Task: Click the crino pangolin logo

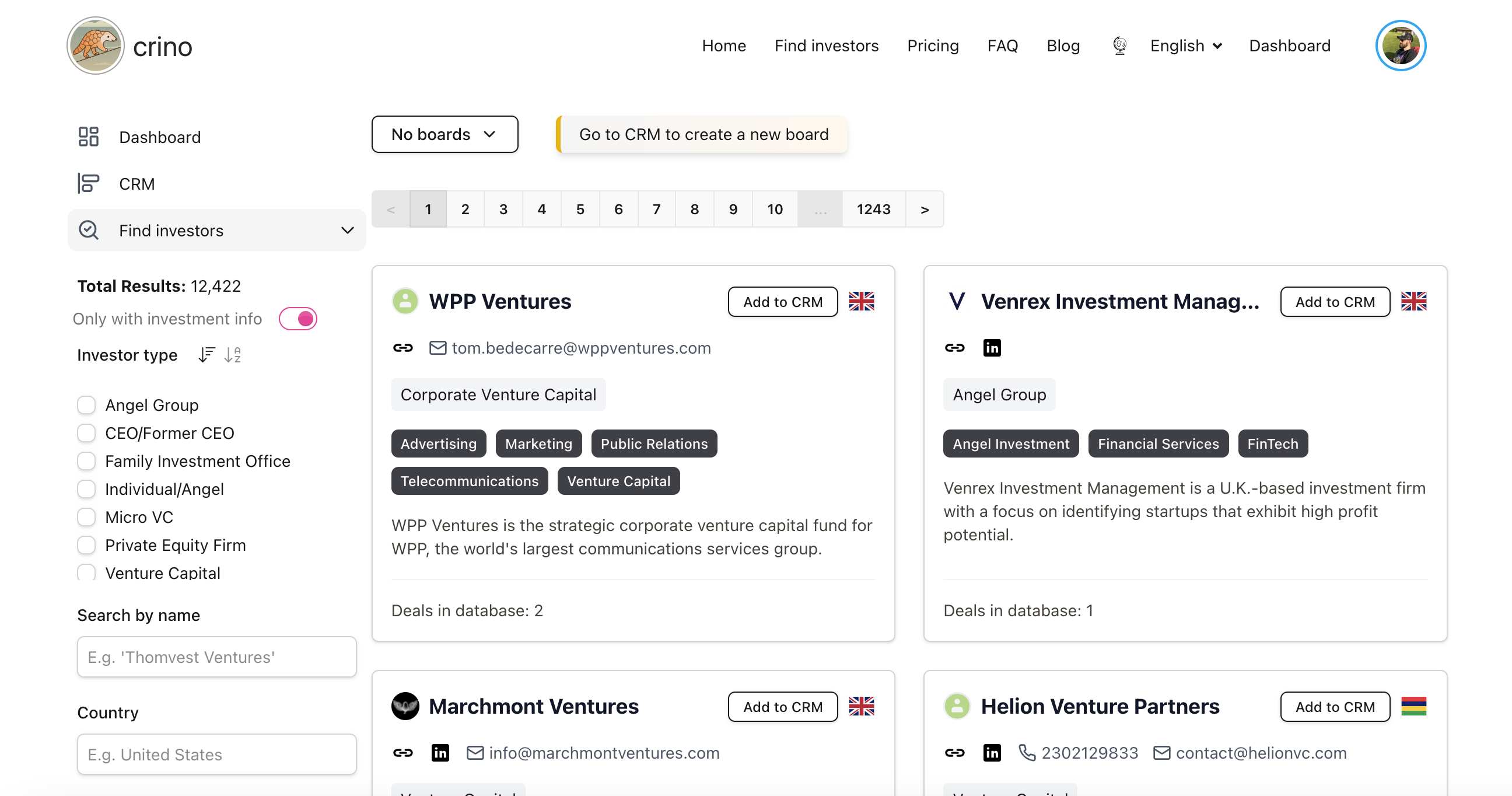Action: [x=95, y=46]
